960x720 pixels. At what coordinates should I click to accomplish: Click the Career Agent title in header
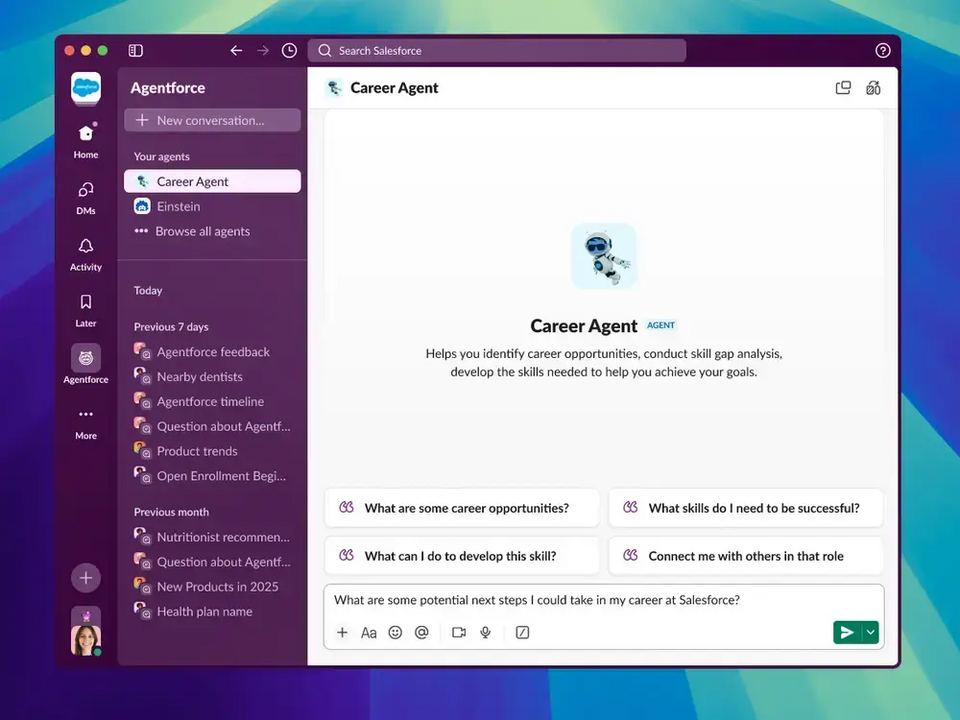pos(394,88)
